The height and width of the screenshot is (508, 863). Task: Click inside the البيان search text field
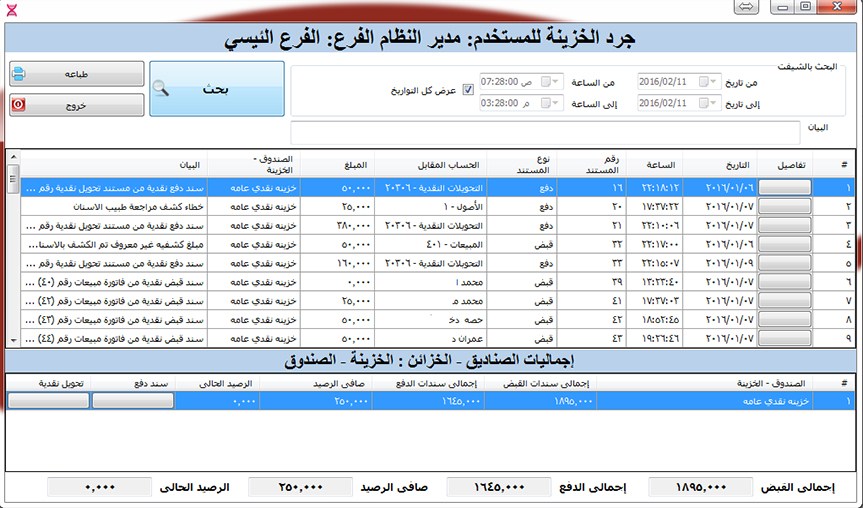tap(545, 133)
